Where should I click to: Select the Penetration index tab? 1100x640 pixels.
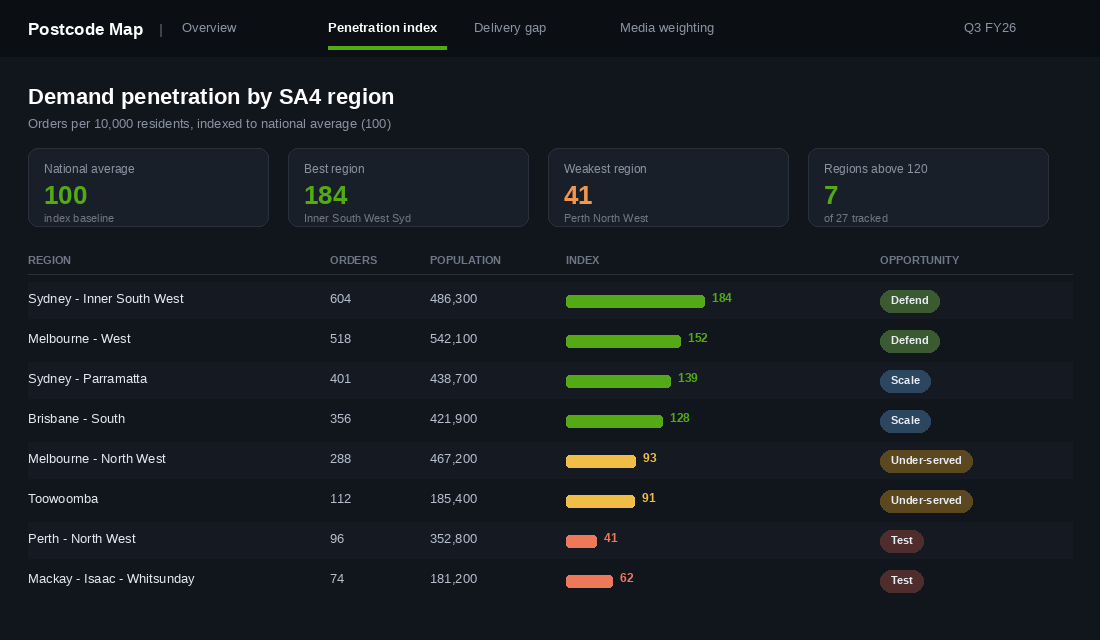[382, 28]
